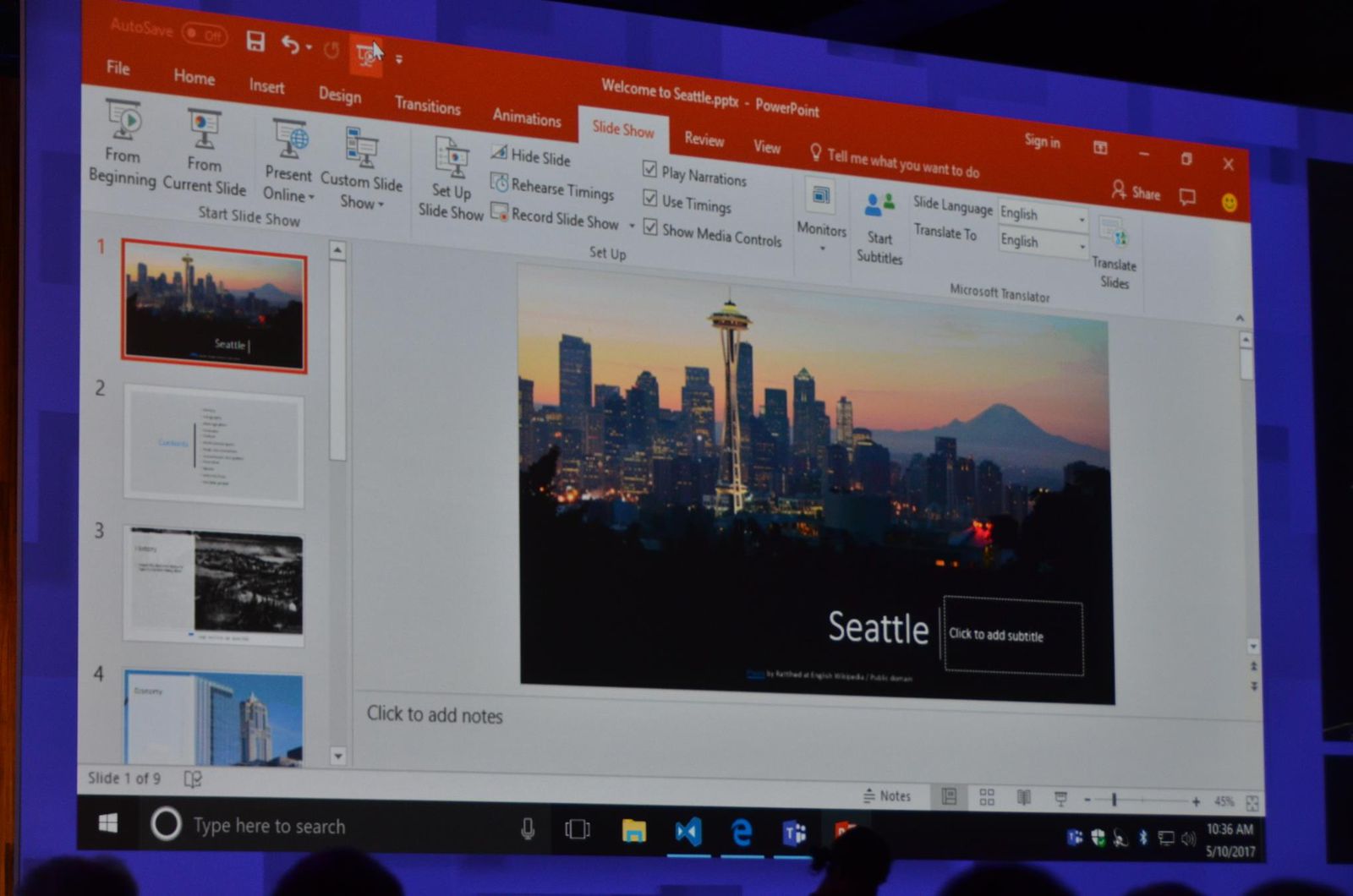Switch to the Design tab

340,95
